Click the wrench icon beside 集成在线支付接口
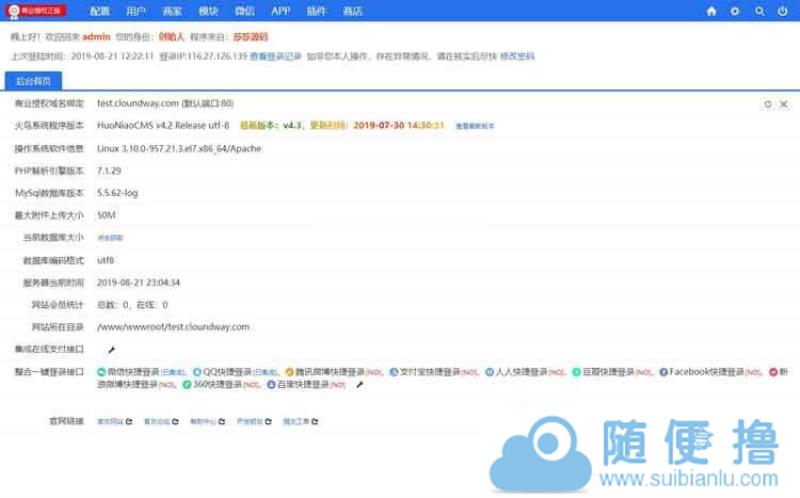 pos(111,350)
